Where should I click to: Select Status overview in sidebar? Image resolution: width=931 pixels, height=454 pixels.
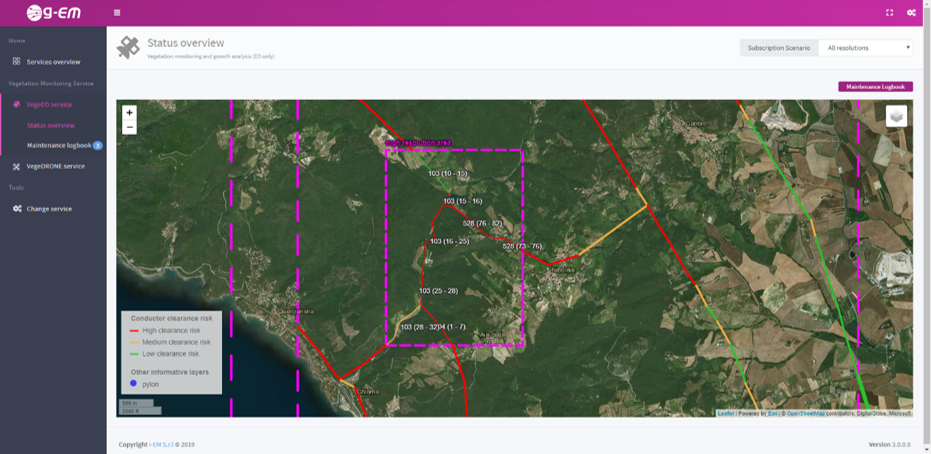50,125
